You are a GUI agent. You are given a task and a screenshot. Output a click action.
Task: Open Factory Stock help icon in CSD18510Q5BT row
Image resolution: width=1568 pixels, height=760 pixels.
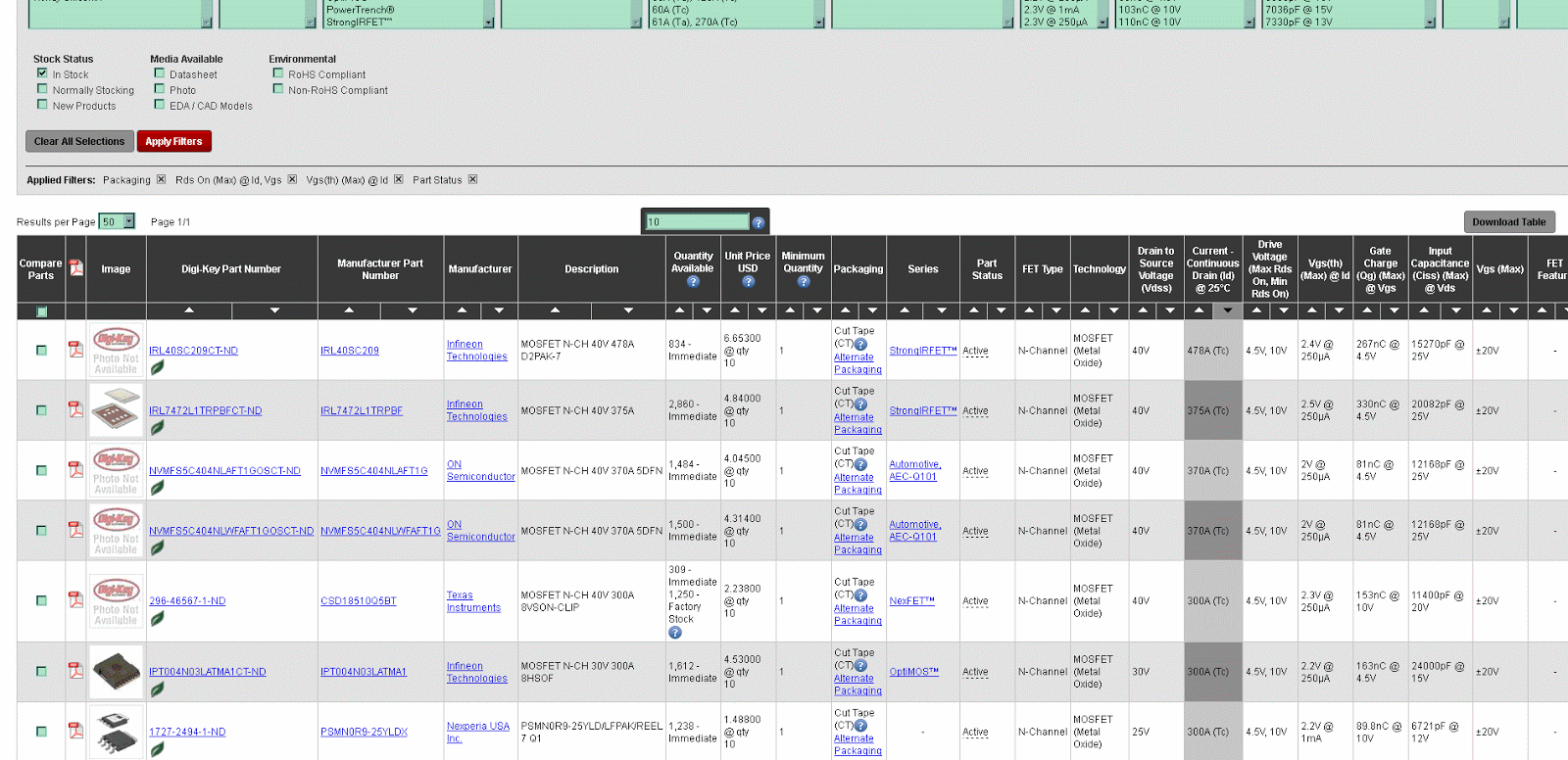674,633
